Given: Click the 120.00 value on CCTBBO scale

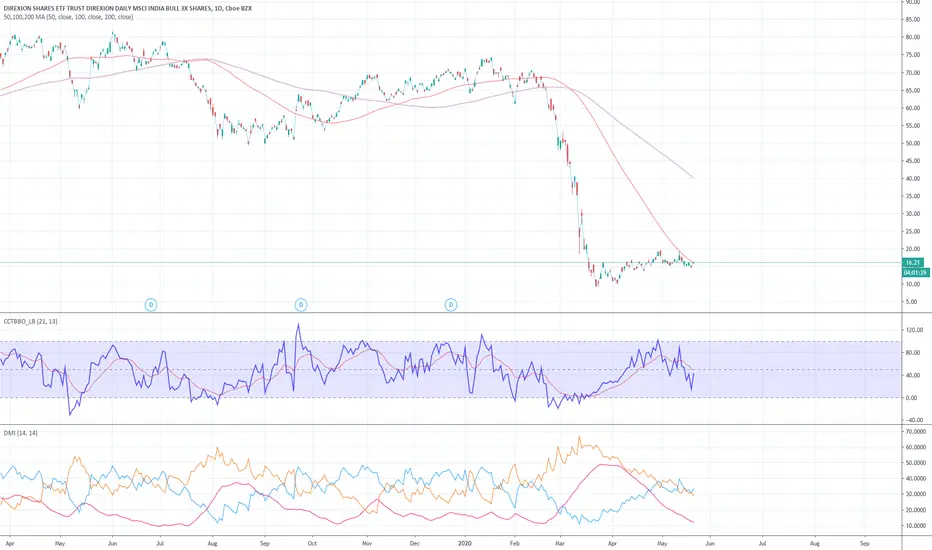Looking at the screenshot, I should 915,330.
